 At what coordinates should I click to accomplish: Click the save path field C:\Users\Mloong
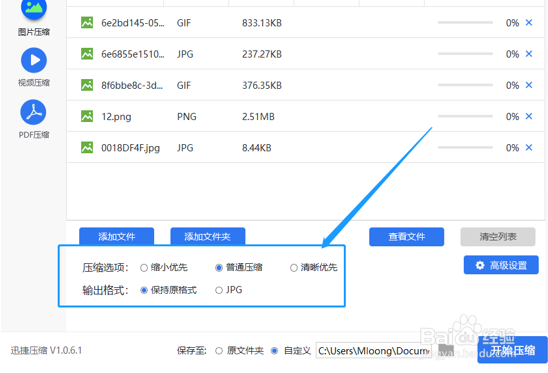(374, 350)
